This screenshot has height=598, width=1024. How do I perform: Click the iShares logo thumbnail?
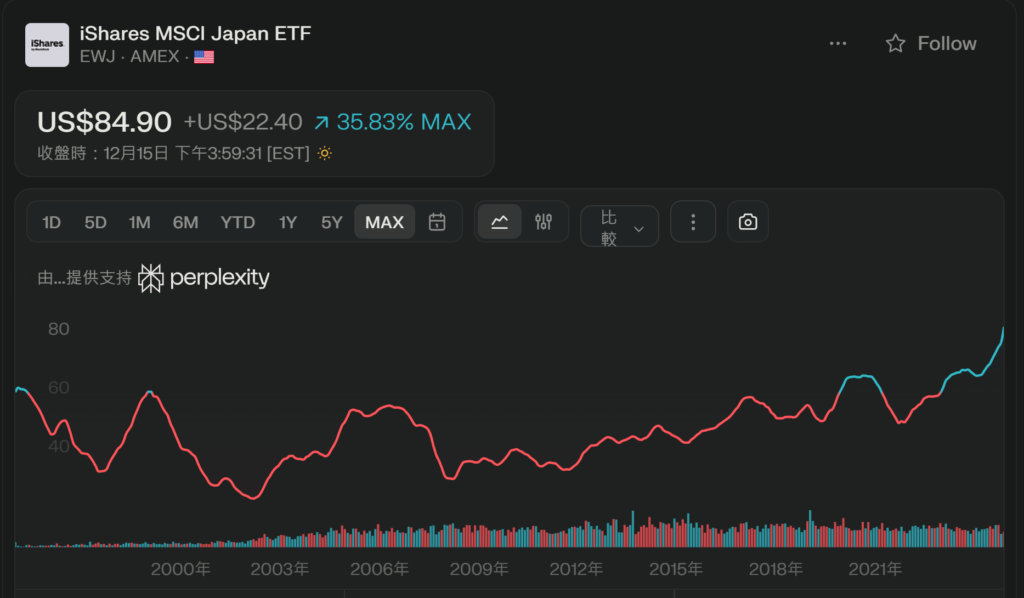(x=47, y=44)
